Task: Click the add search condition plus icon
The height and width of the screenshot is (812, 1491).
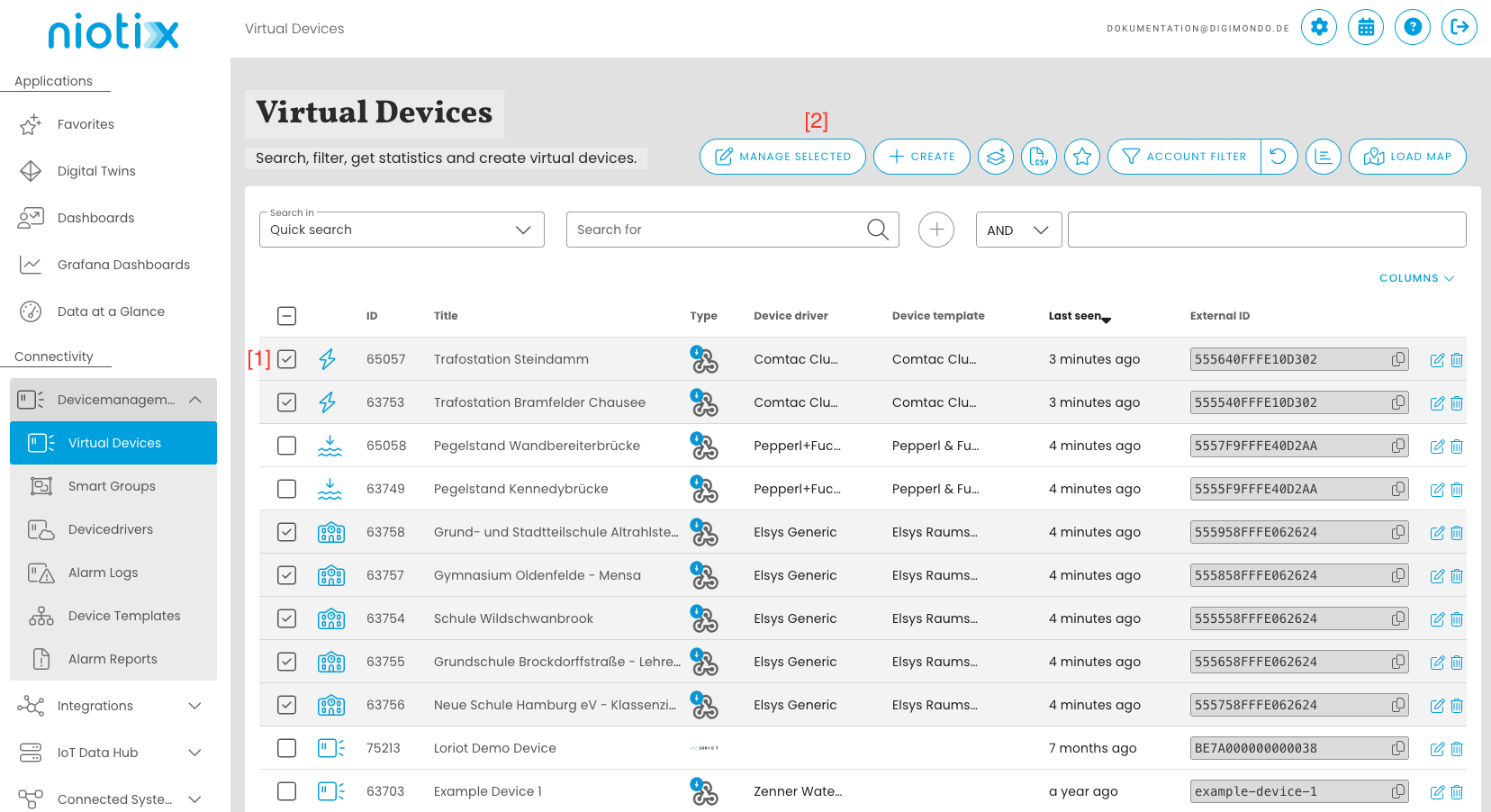Action: coord(936,230)
